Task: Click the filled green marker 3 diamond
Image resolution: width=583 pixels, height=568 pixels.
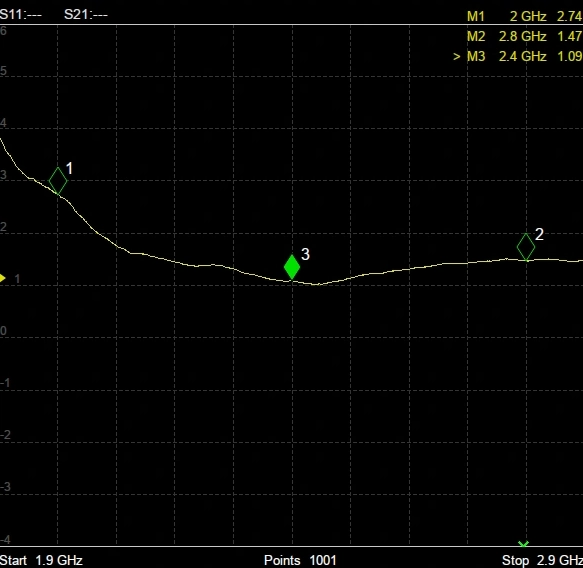Action: click(x=292, y=267)
